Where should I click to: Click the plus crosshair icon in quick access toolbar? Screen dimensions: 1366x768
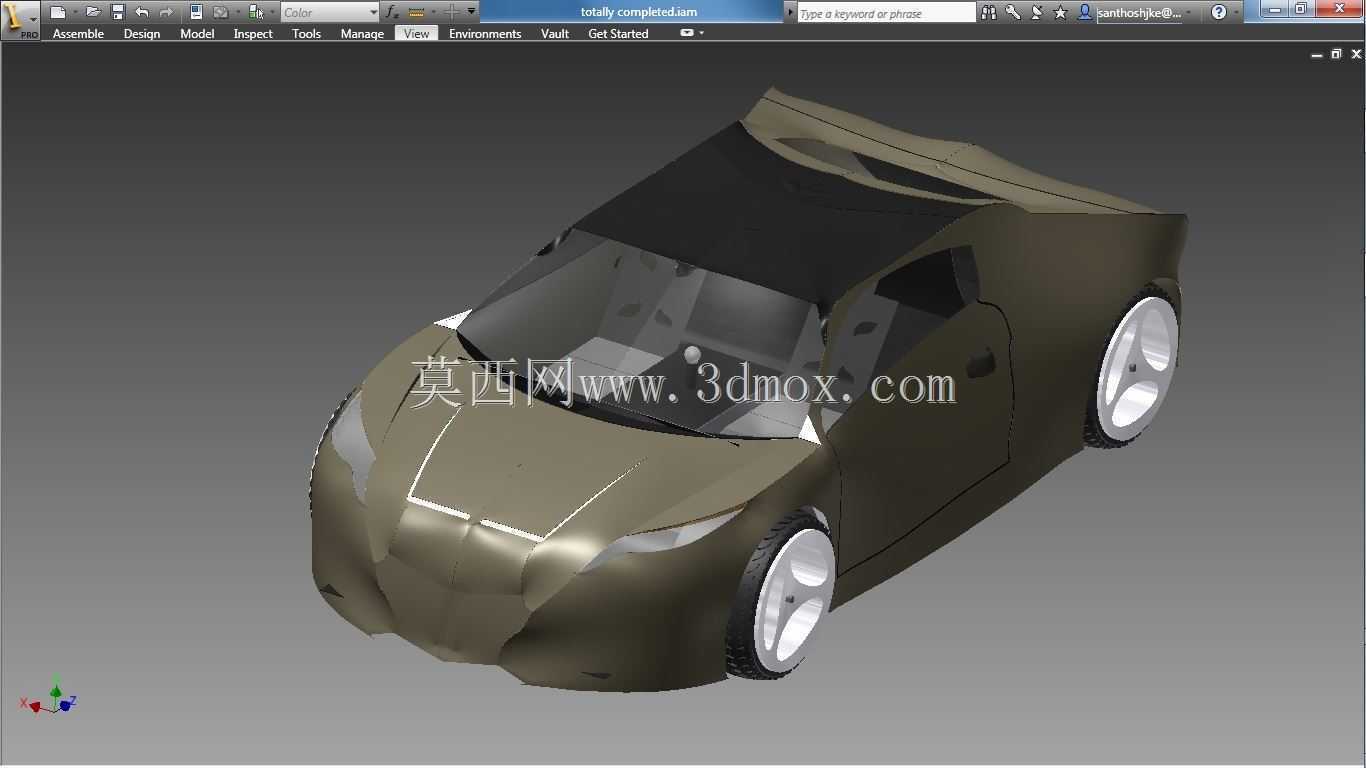[452, 12]
